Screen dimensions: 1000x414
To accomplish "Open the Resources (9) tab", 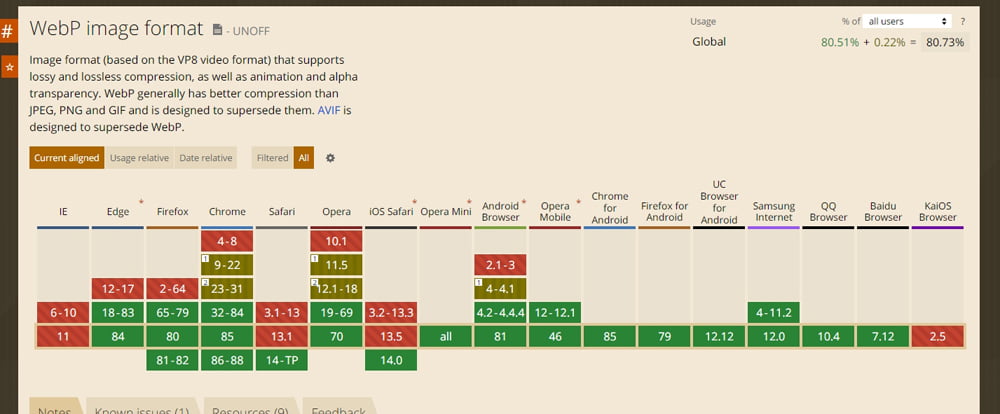I will (250, 407).
